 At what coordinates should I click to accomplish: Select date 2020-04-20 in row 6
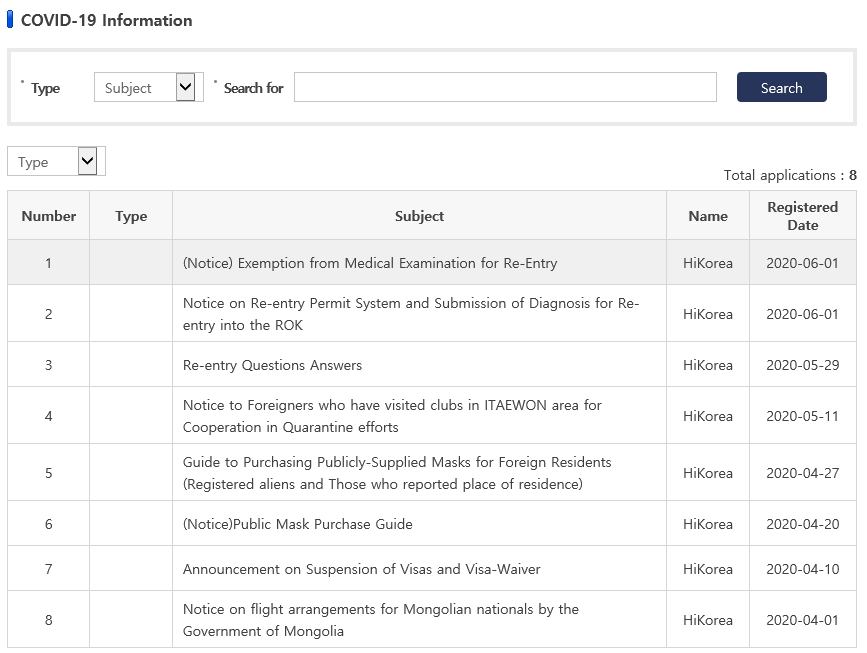[x=802, y=524]
